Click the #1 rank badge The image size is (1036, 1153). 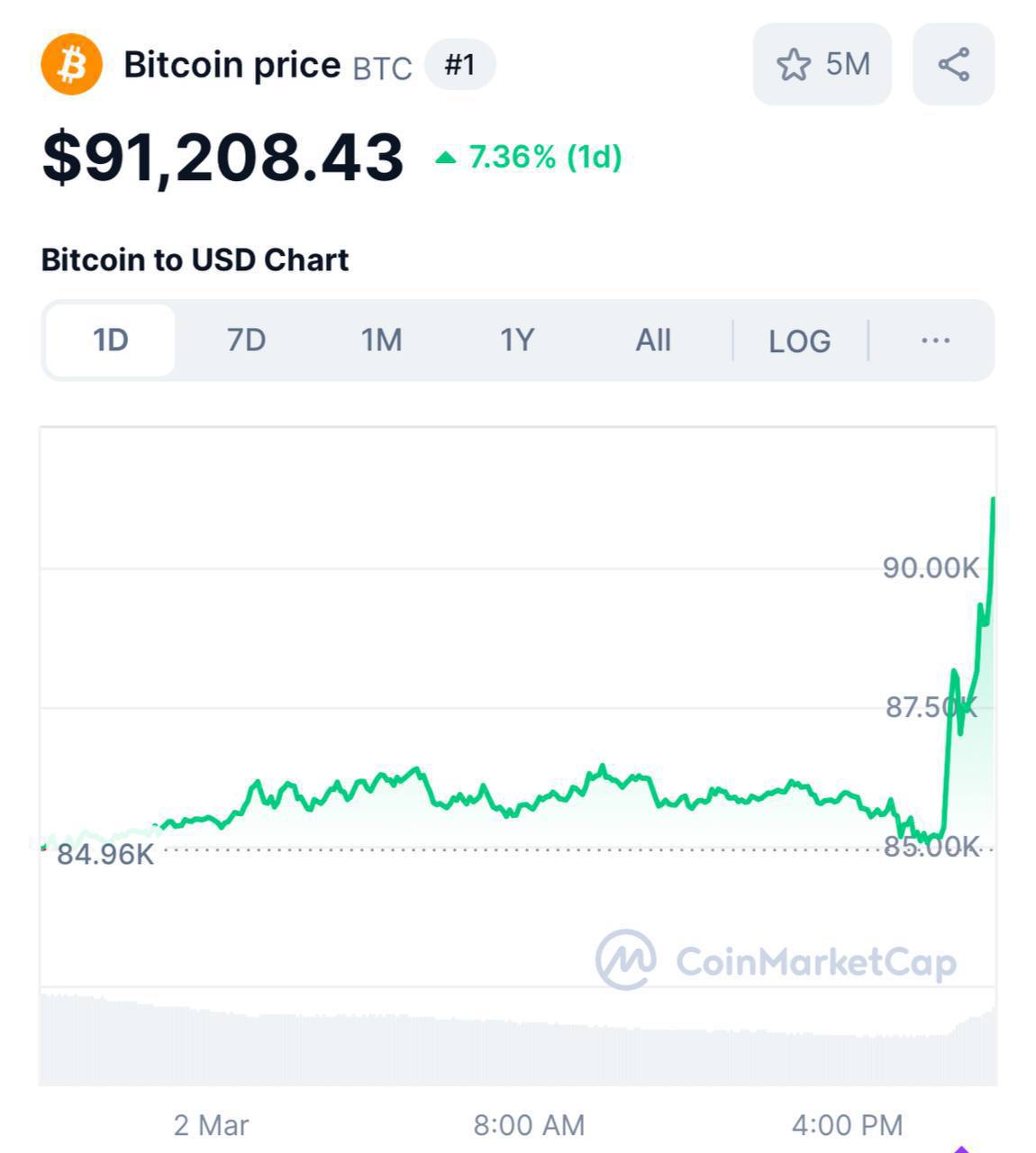click(459, 65)
